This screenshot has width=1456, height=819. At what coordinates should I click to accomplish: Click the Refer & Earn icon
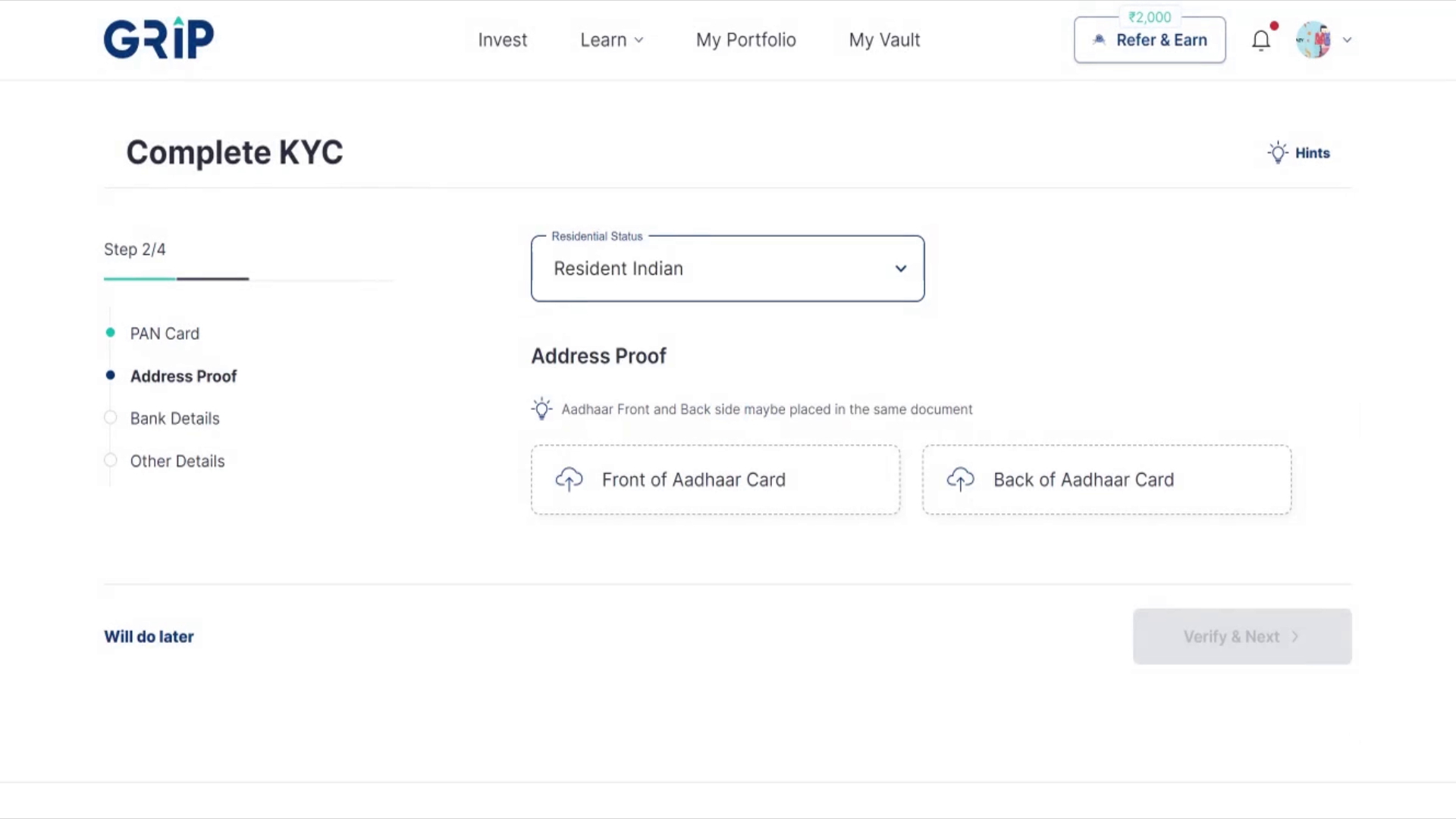coord(1099,40)
